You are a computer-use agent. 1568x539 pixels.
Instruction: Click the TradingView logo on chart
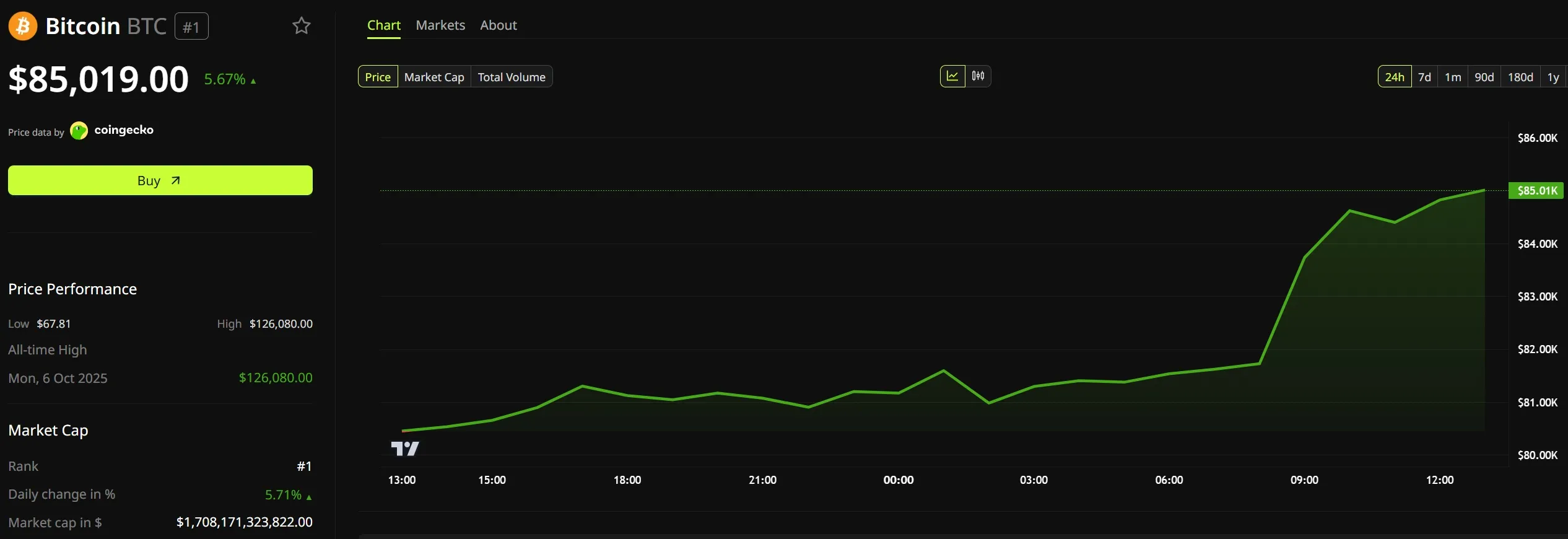(x=405, y=449)
